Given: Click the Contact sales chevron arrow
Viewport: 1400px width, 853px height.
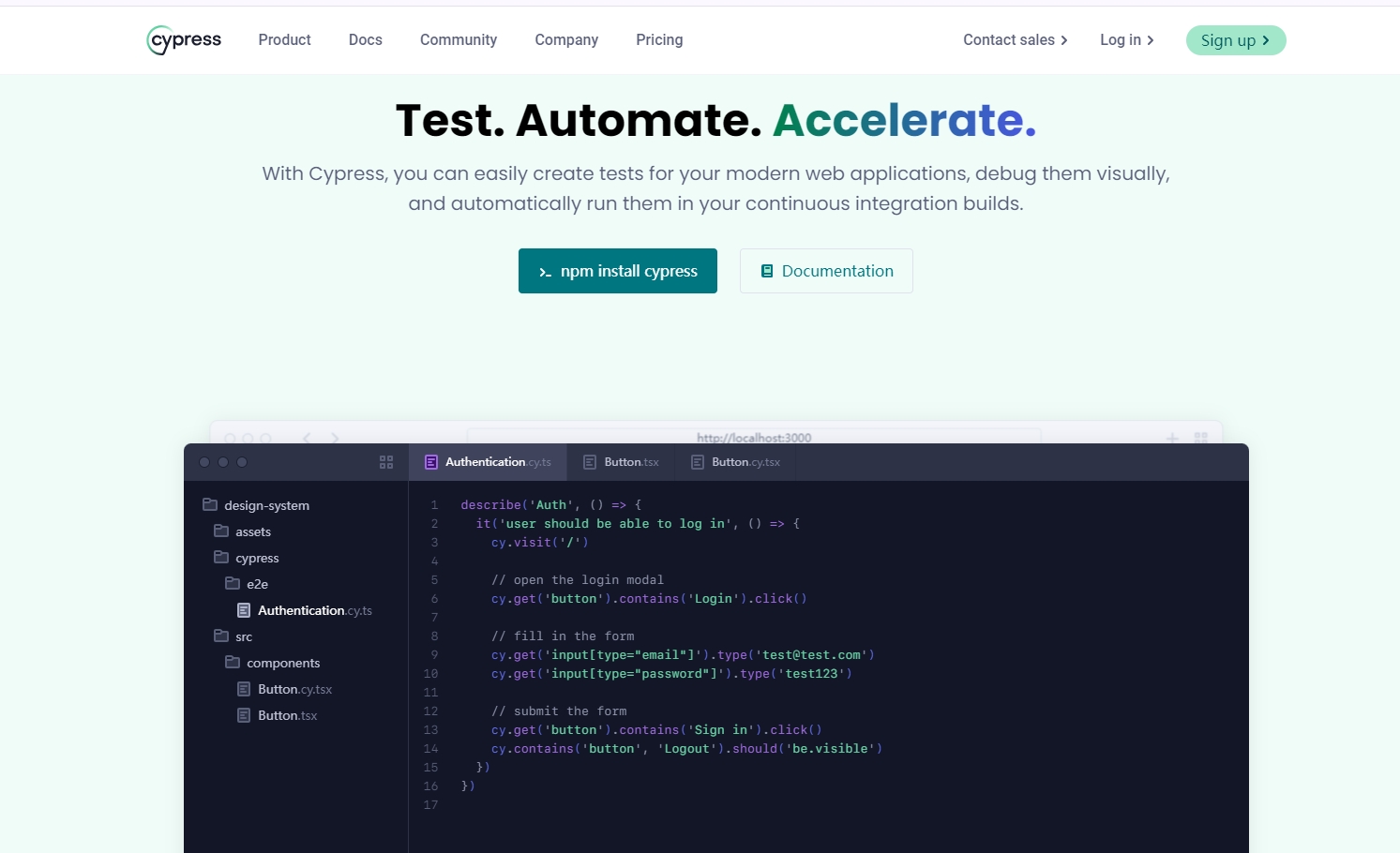Looking at the screenshot, I should 1064,40.
